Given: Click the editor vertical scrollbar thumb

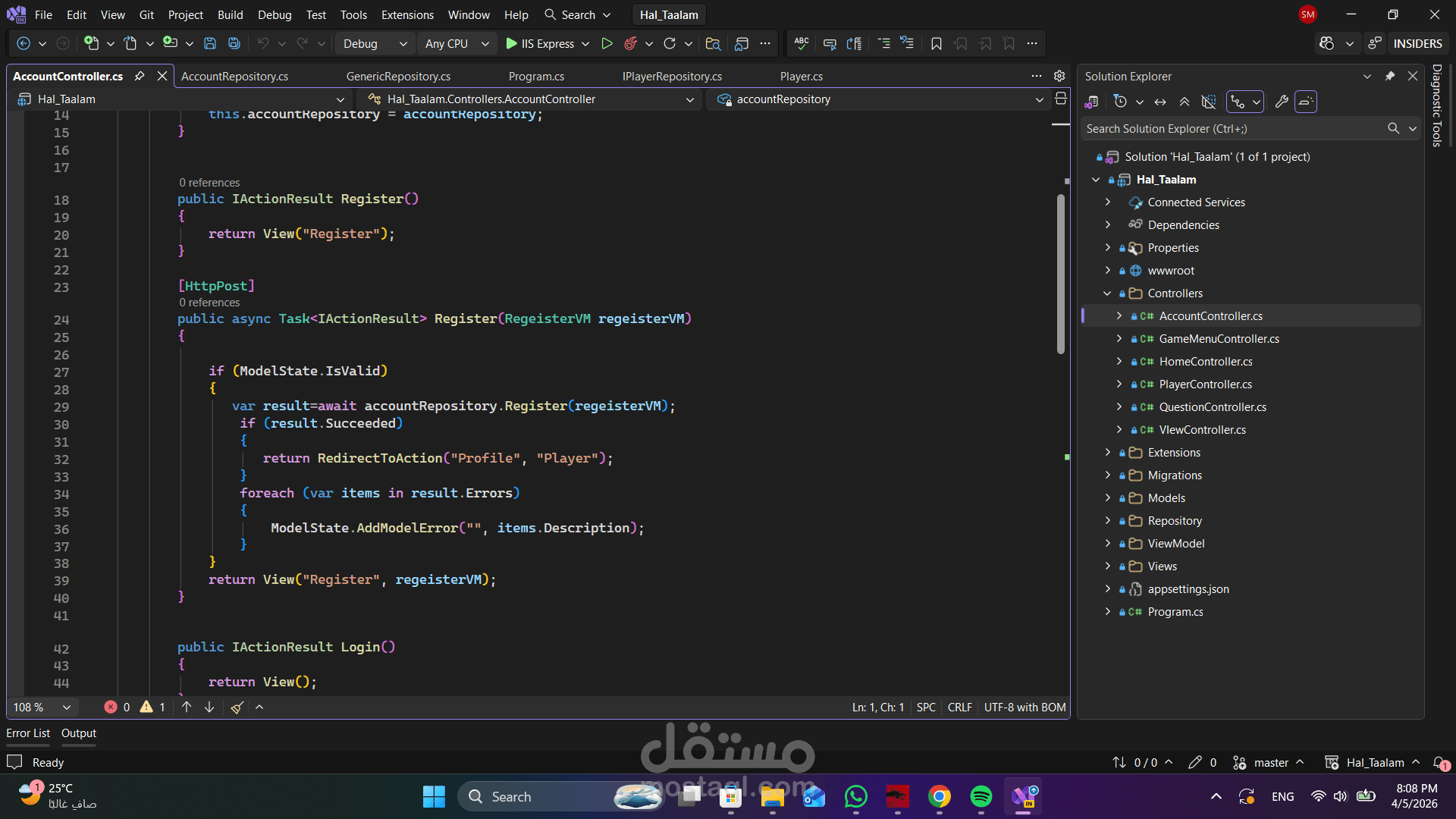Looking at the screenshot, I should (1061, 273).
